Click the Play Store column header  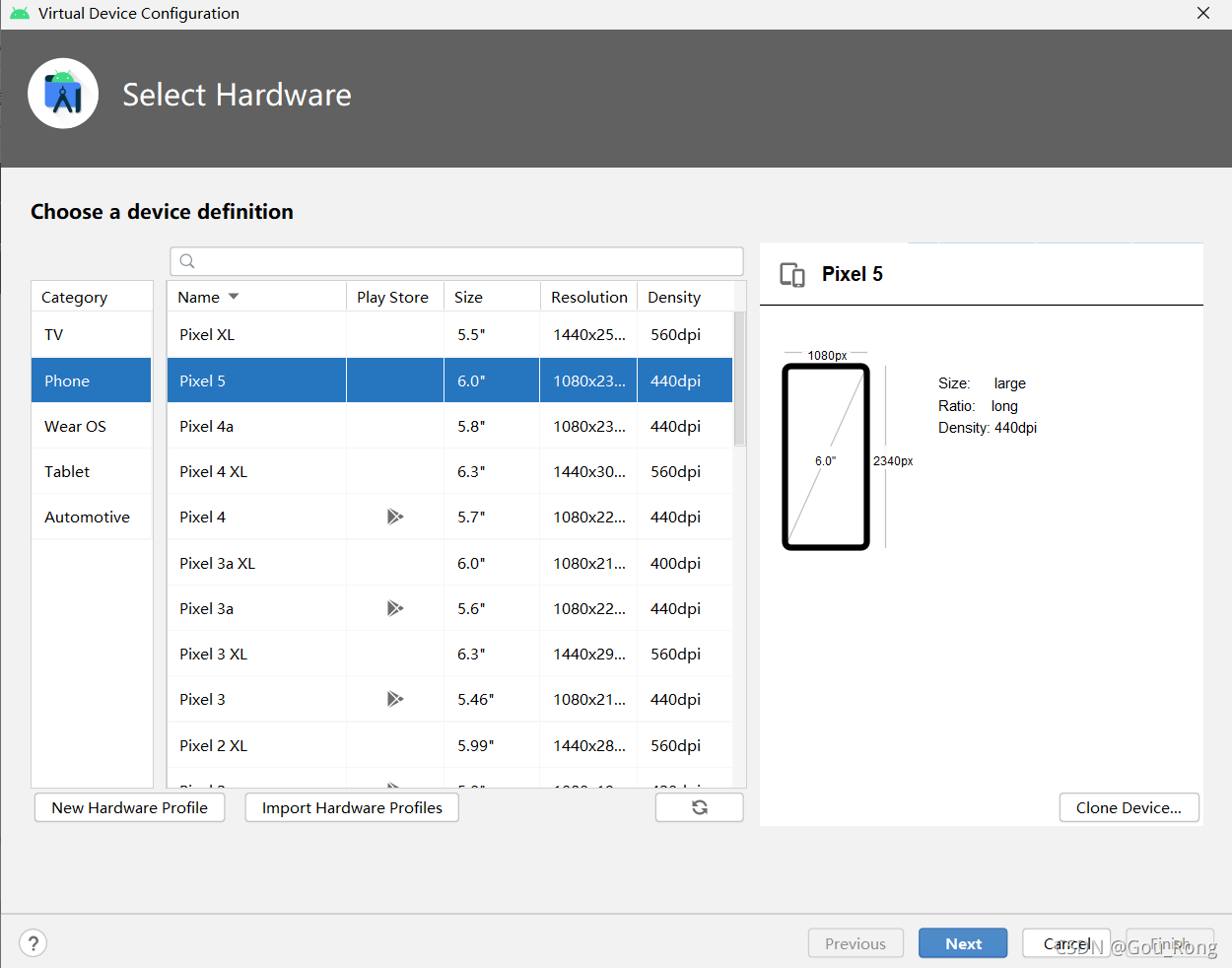click(394, 297)
